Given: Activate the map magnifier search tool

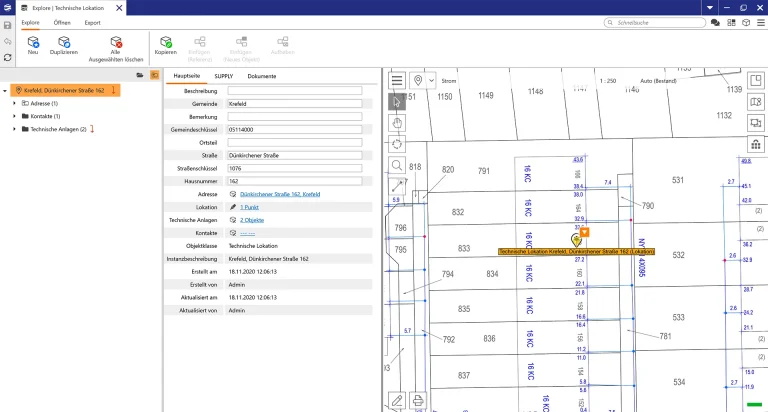Looking at the screenshot, I should pyautogui.click(x=397, y=165).
